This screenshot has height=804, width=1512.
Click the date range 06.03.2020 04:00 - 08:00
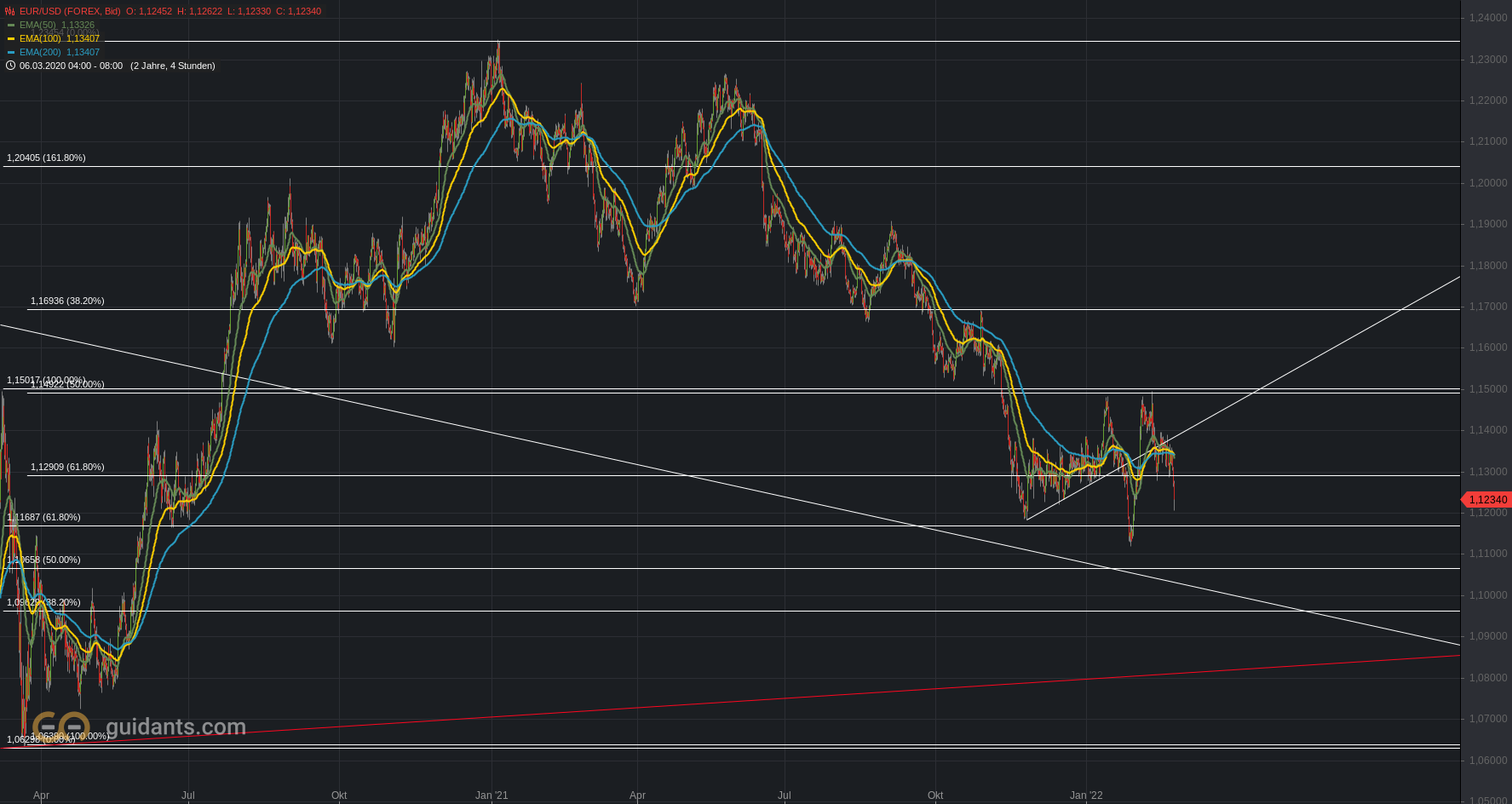72,66
